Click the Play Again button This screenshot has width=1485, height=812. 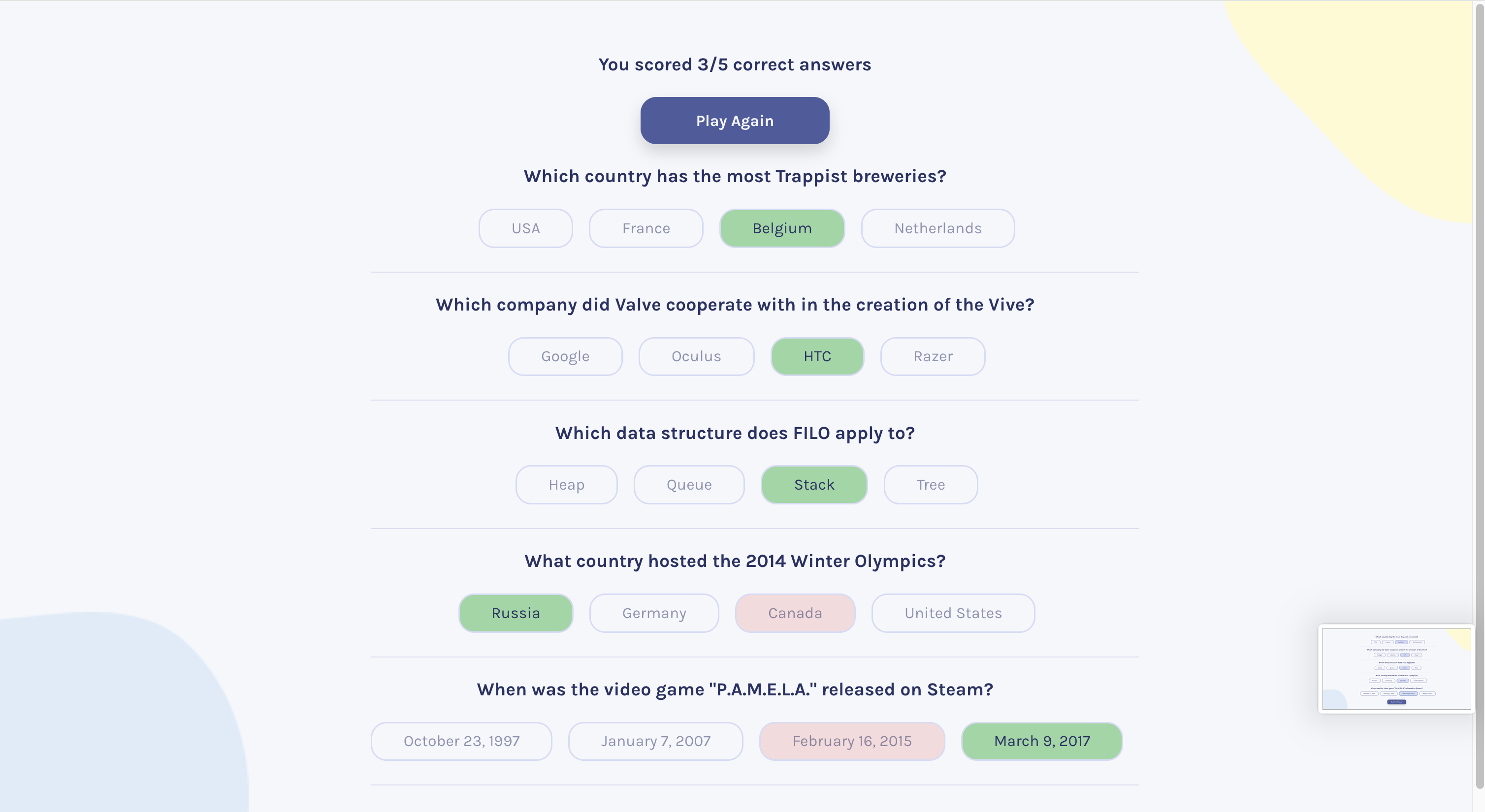[735, 121]
